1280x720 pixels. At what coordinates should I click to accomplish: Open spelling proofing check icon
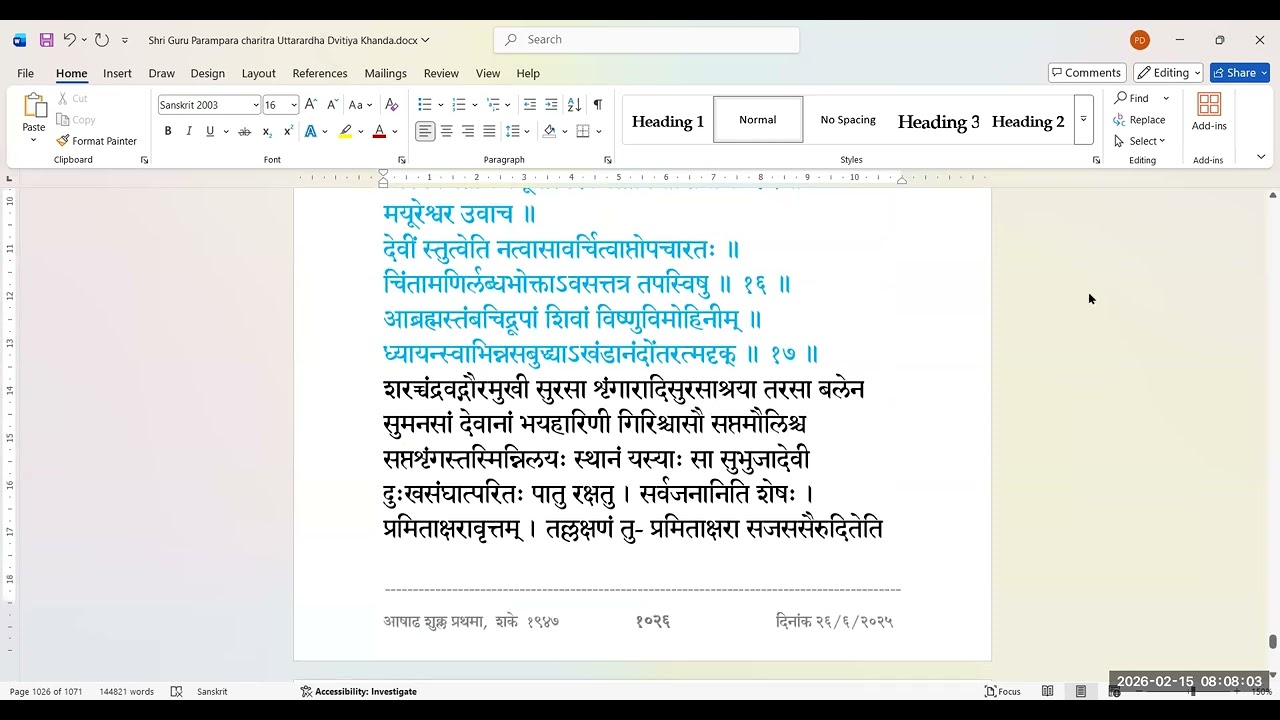(x=177, y=691)
